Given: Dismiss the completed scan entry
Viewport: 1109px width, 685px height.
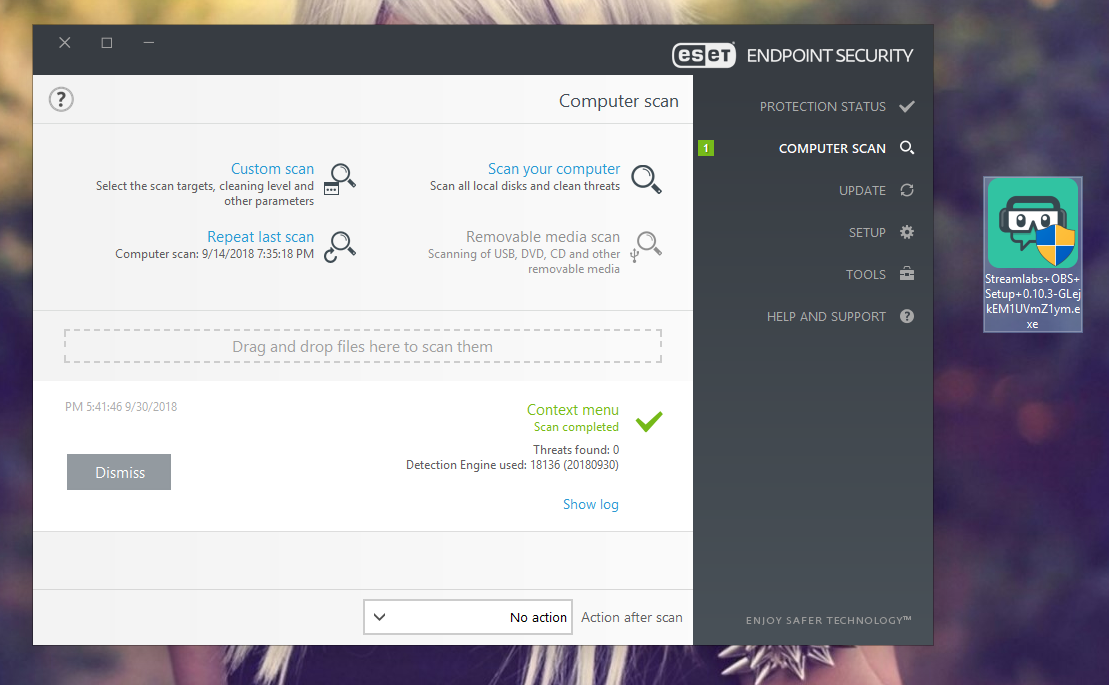Looking at the screenshot, I should tap(119, 472).
